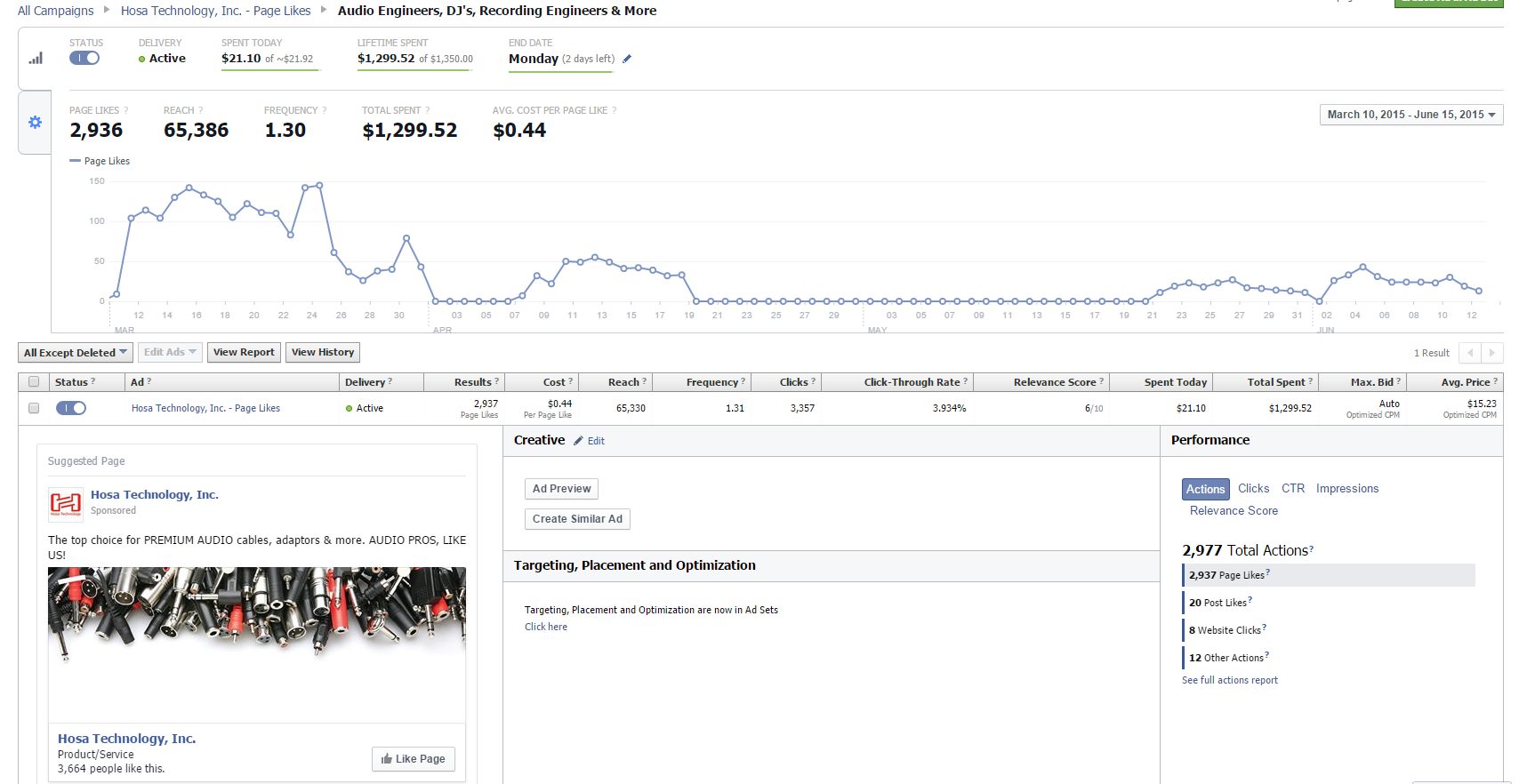Image resolution: width=1519 pixels, height=784 pixels.
Task: Expand the All Except Deleted filter dropdown
Action: click(76, 353)
